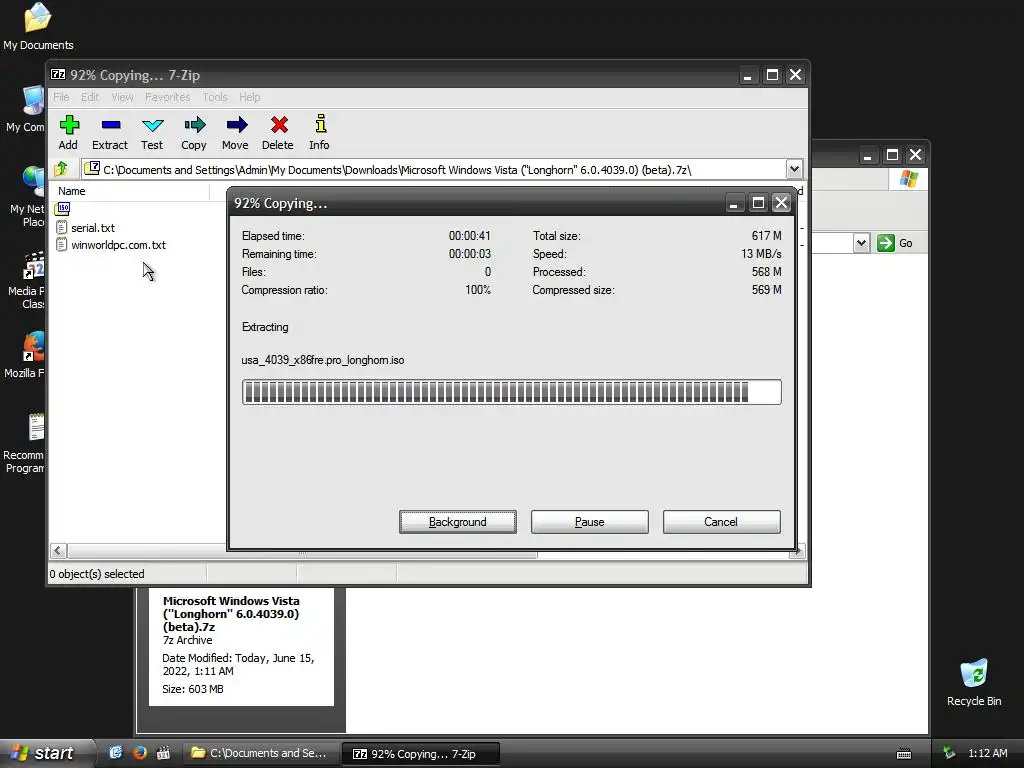Viewport: 1024px width, 768px height.
Task: Click the Windows flag logo in Explorer
Action: [x=908, y=178]
